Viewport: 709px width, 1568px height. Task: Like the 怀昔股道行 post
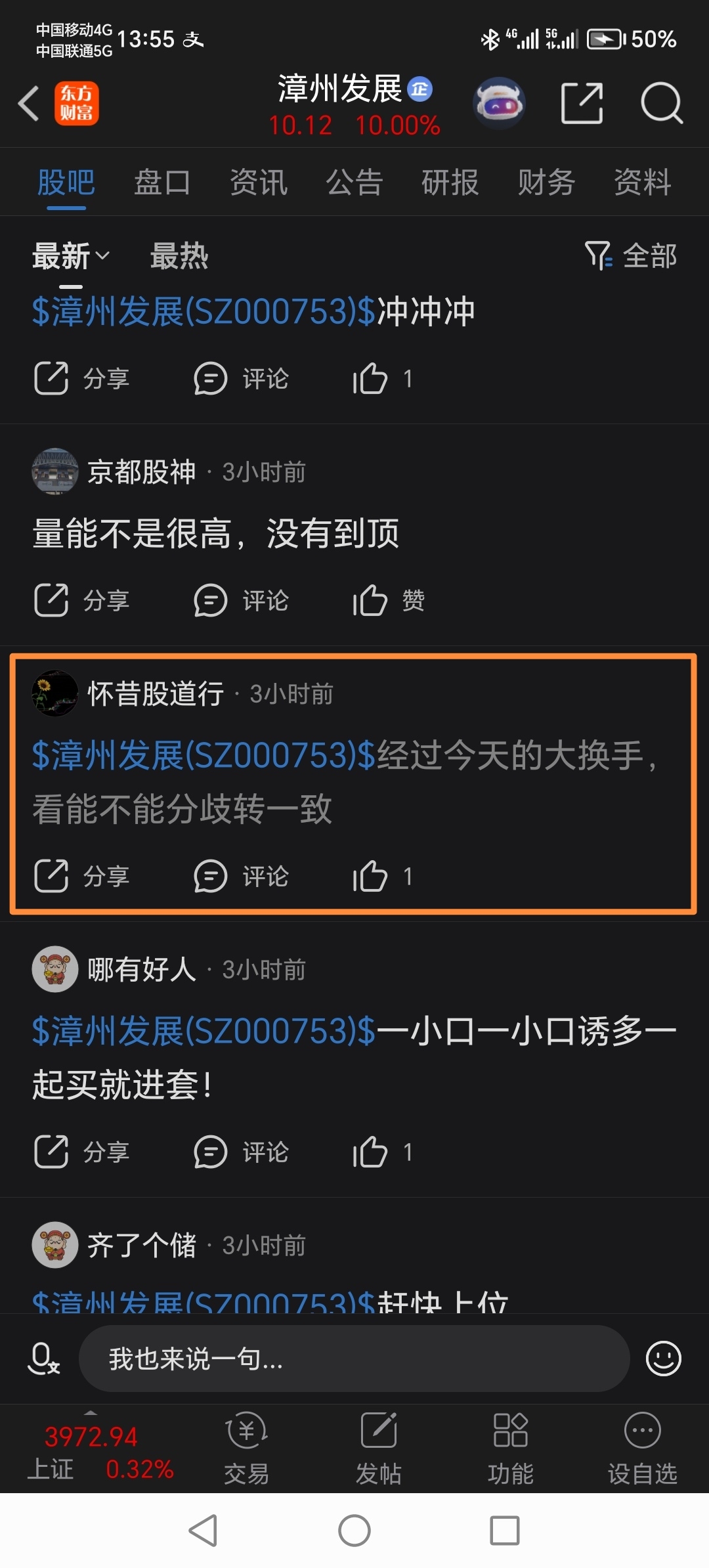(383, 876)
